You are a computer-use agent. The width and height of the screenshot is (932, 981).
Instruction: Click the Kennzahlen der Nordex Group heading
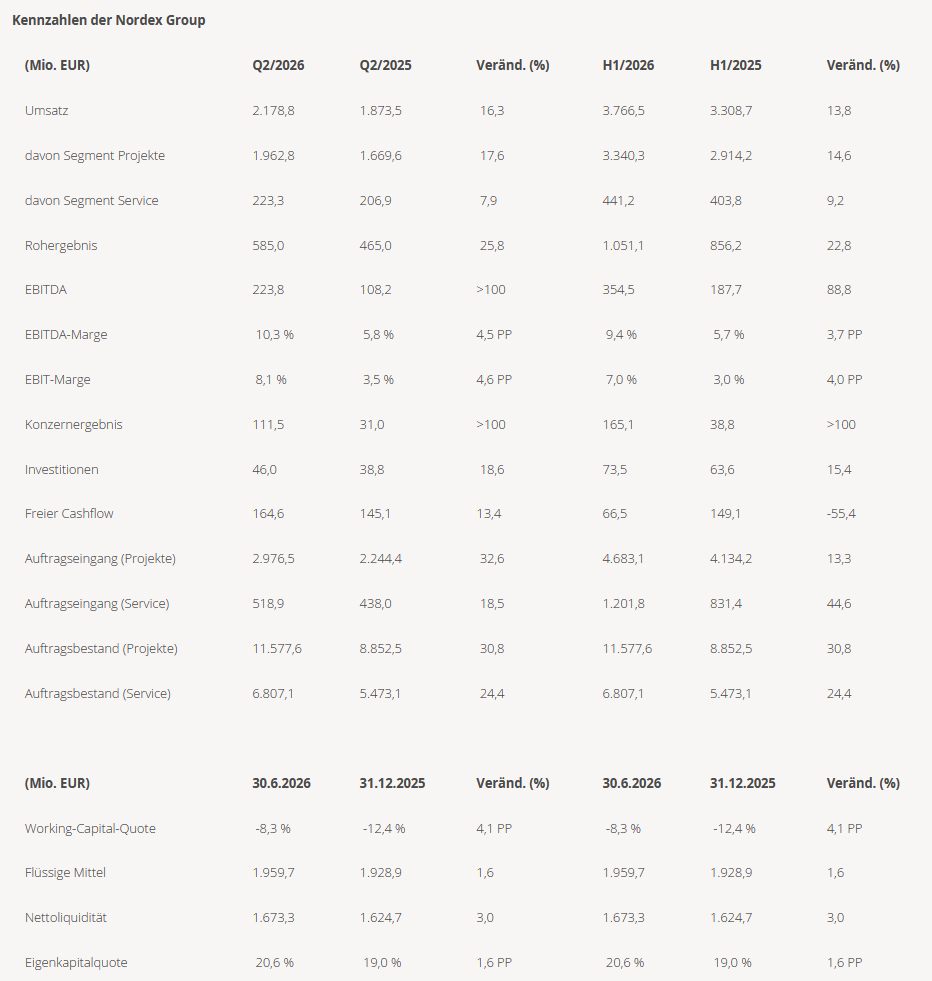click(x=109, y=20)
